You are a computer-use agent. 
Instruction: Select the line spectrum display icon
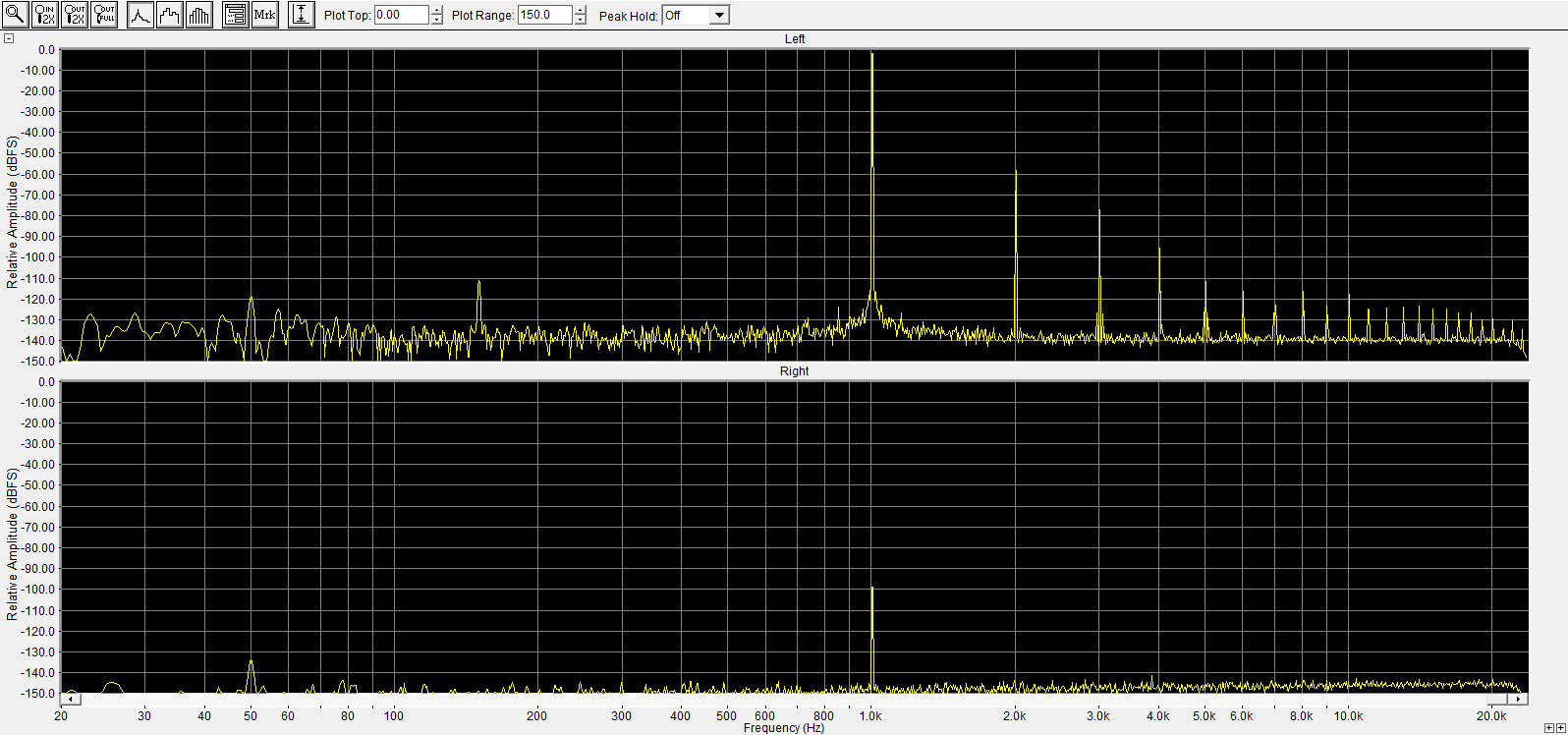point(140,15)
